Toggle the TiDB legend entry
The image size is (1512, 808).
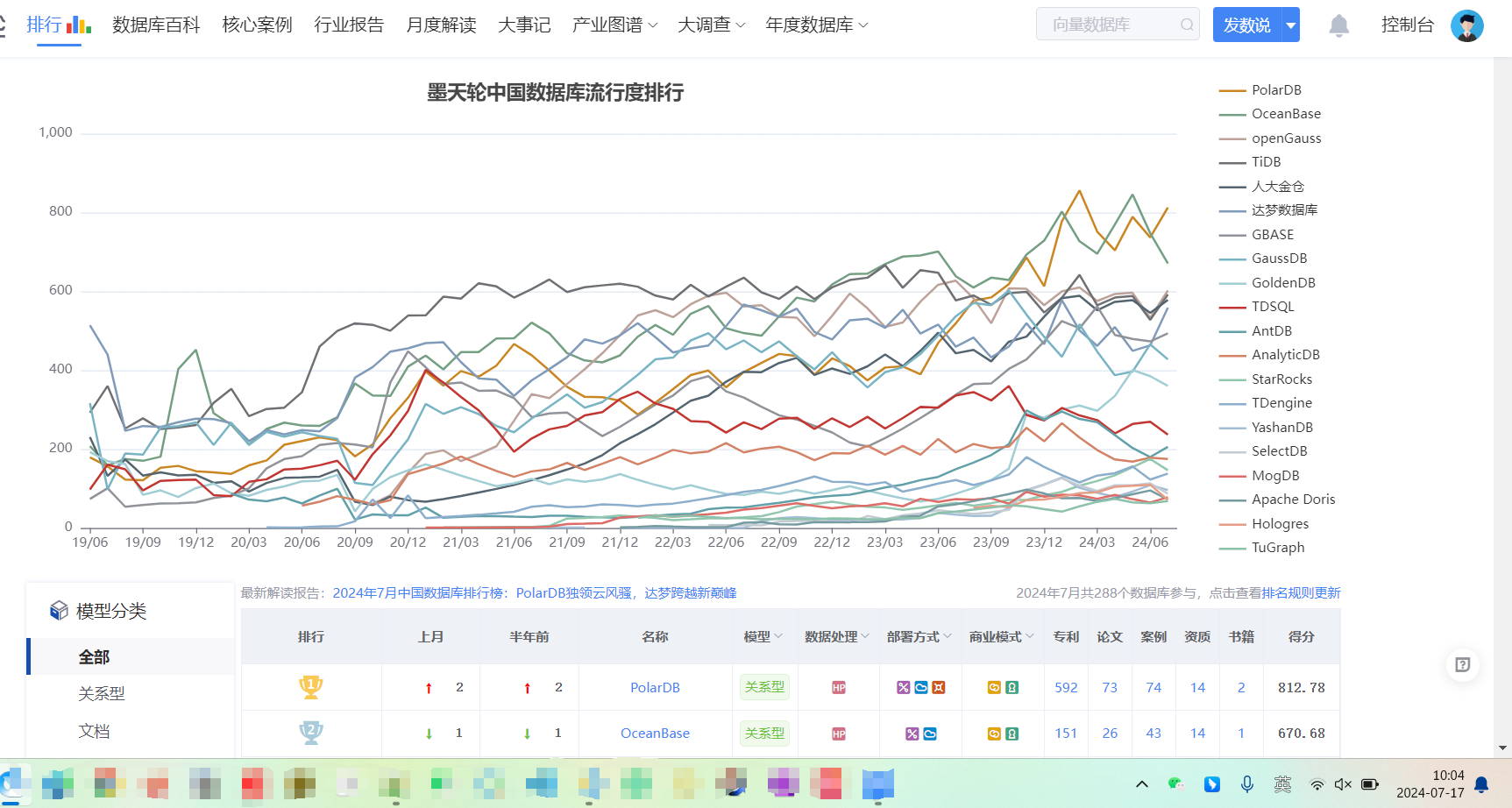click(1250, 162)
